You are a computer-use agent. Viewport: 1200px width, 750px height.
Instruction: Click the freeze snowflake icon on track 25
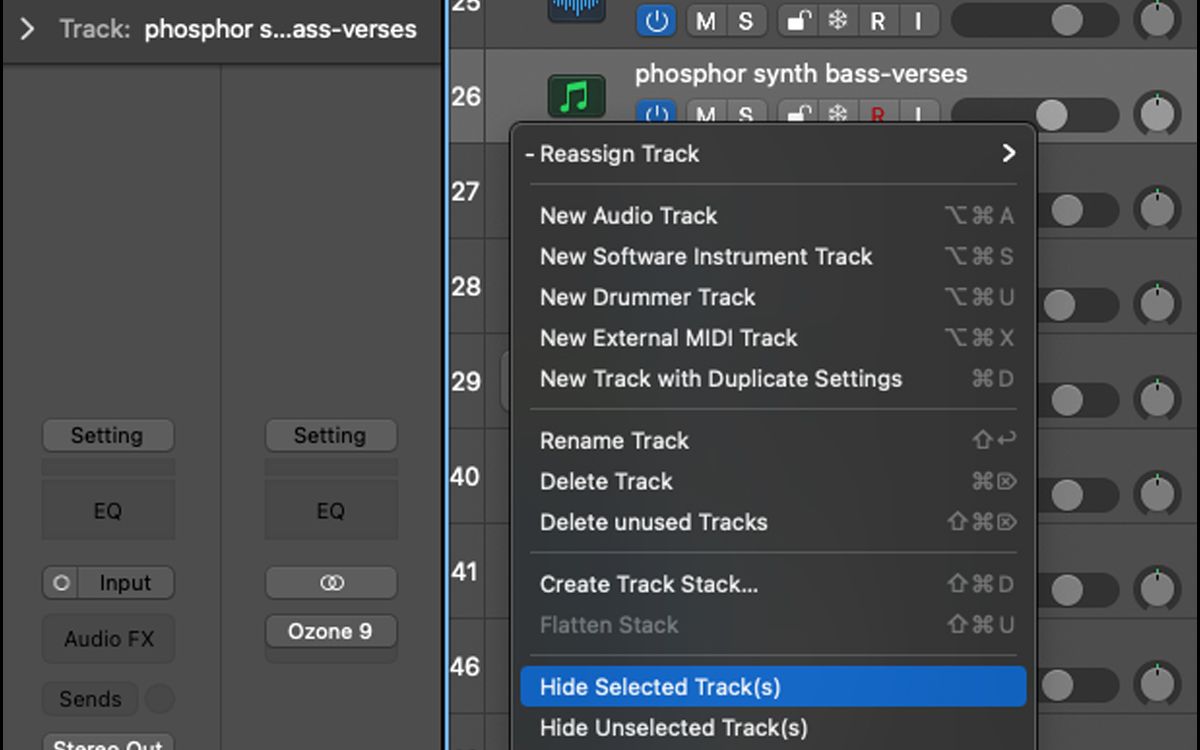(837, 20)
